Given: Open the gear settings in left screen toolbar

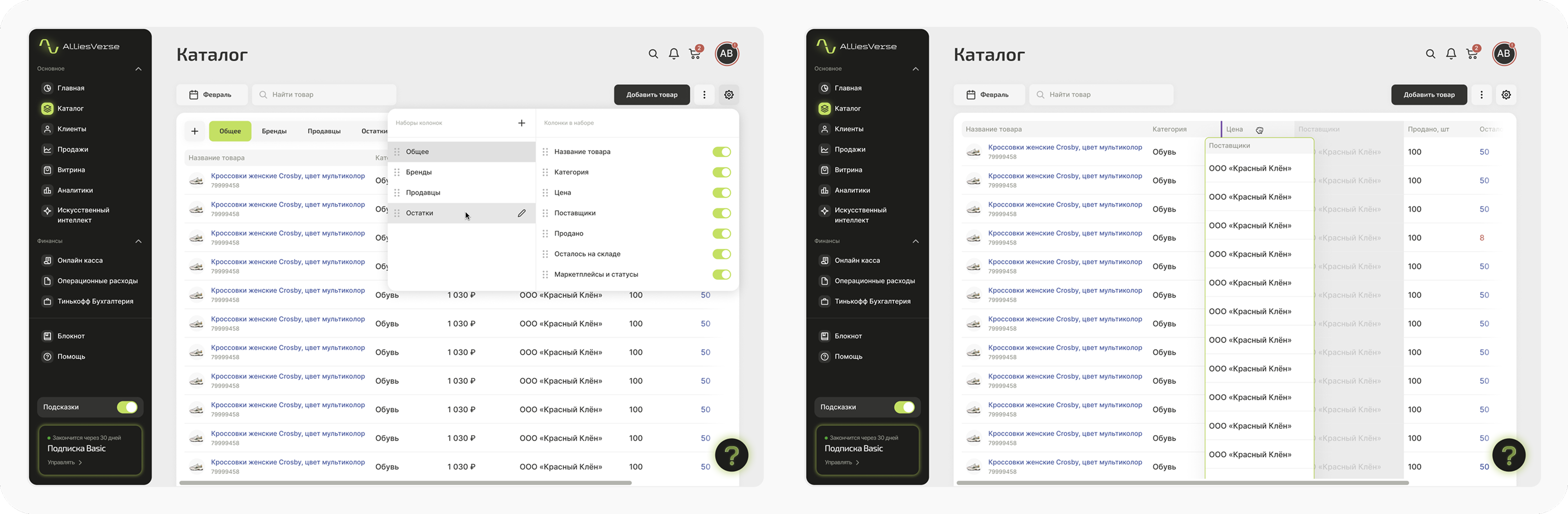Looking at the screenshot, I should [x=729, y=95].
